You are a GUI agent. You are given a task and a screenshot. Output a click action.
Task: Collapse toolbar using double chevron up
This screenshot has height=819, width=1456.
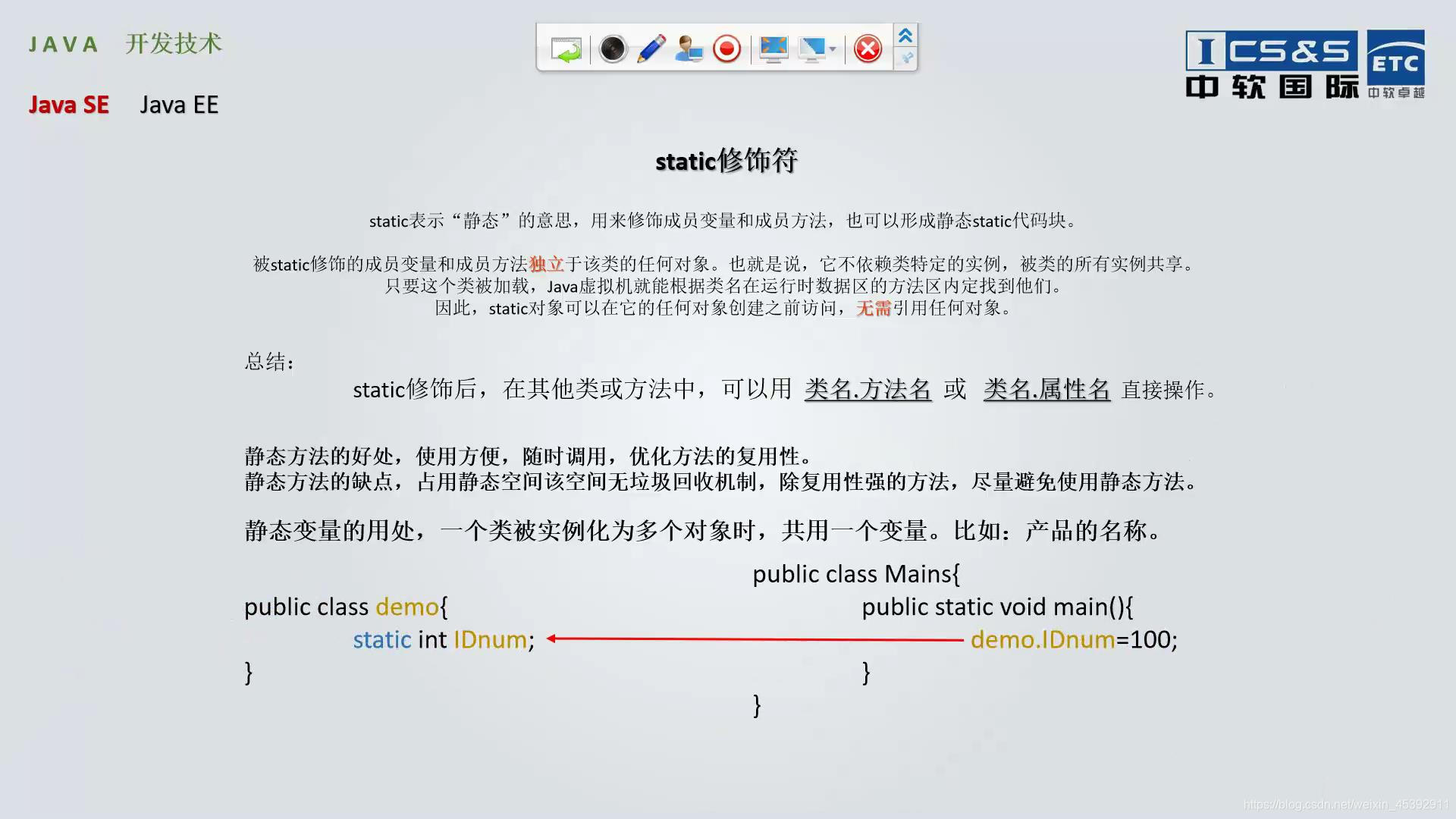(x=905, y=36)
